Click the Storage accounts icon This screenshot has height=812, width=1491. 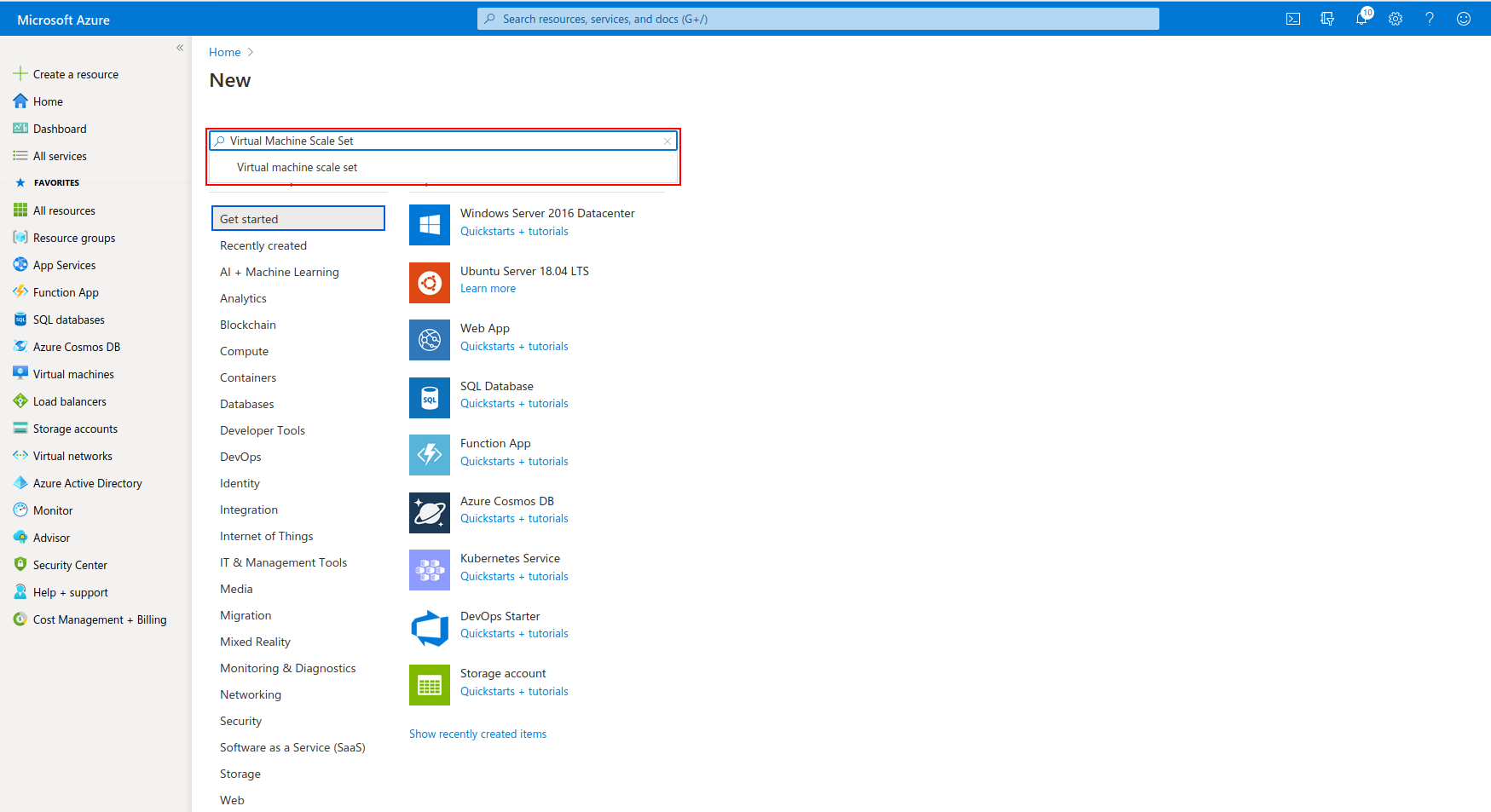coord(20,429)
